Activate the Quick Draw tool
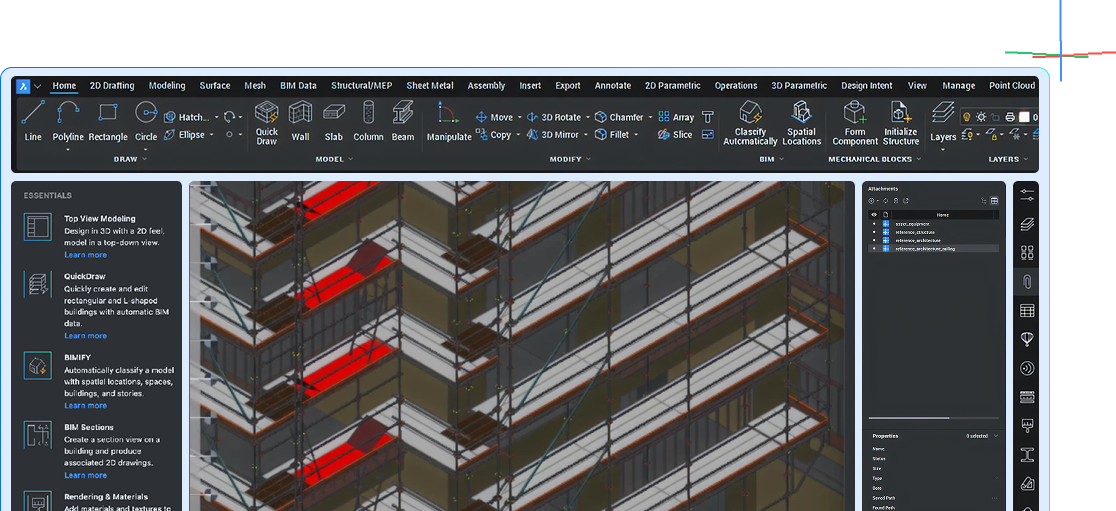Image resolution: width=1116 pixels, height=511 pixels. tap(267, 122)
